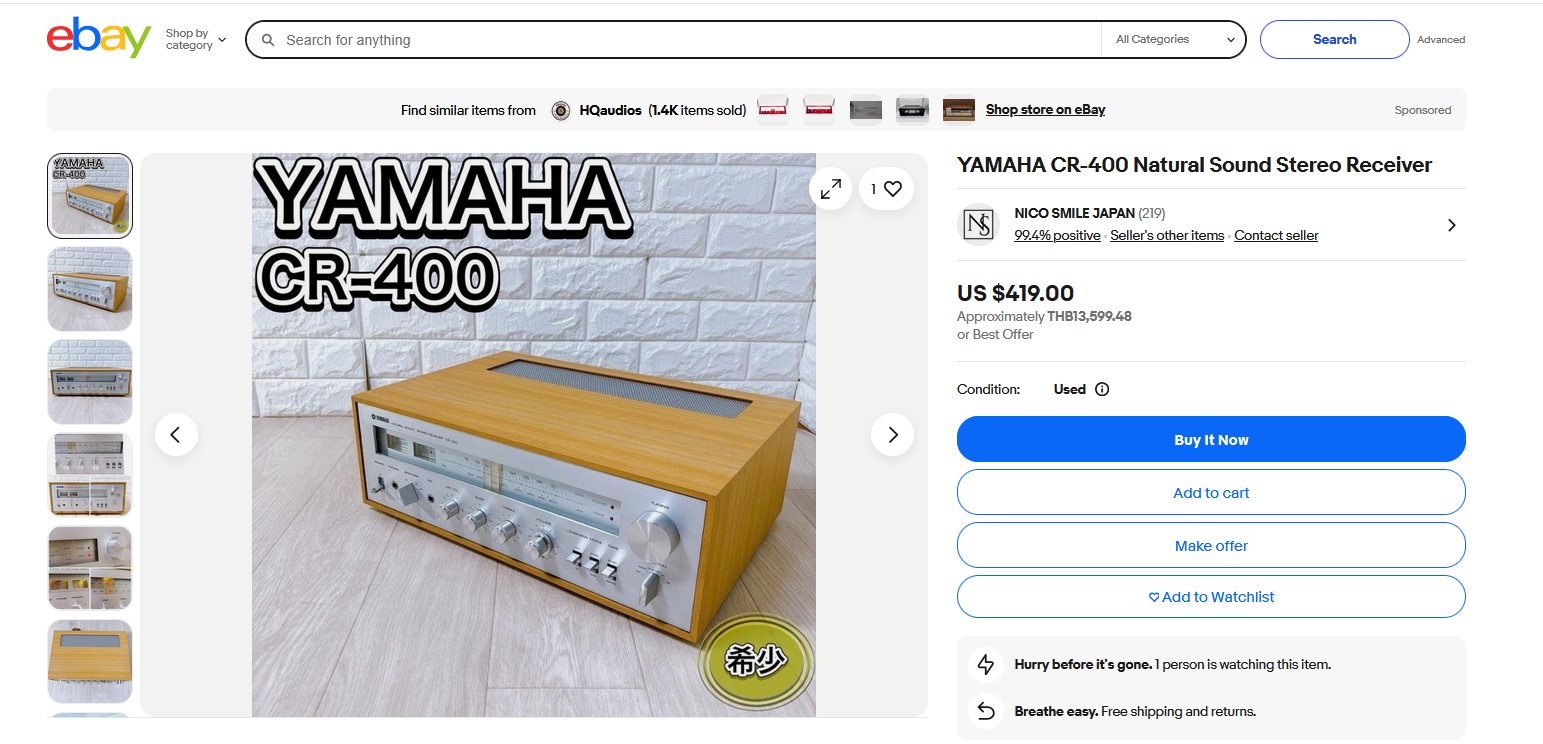
Task: Show the previous product image
Action: pyautogui.click(x=176, y=434)
